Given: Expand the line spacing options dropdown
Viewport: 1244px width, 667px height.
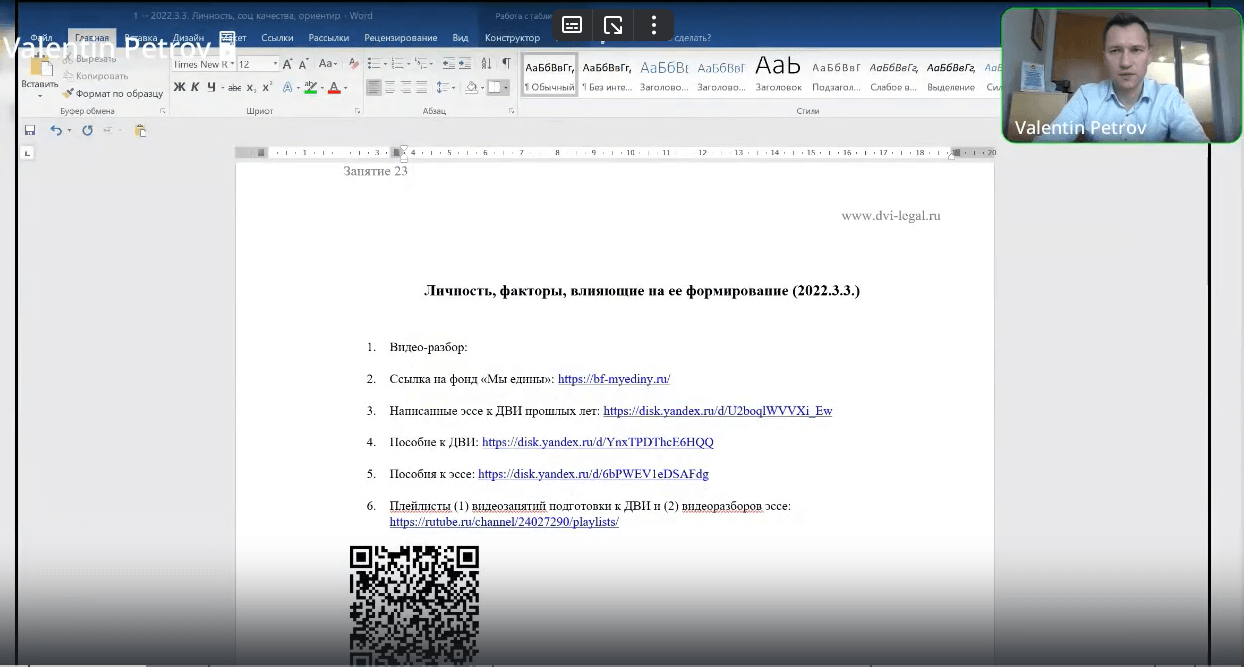Looking at the screenshot, I should point(453,88).
